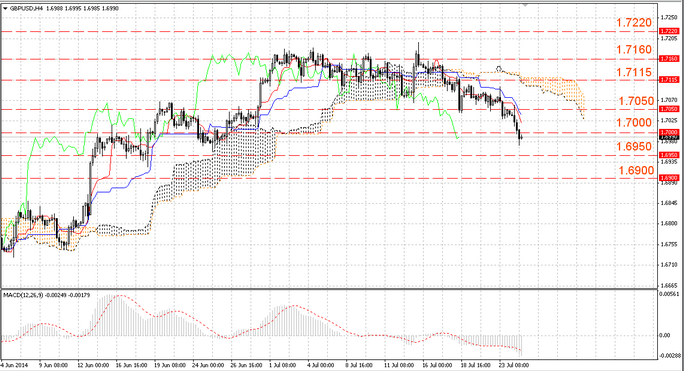The image size is (685, 371).
Task: Click the 9 Jun 00:00 time label
Action: coord(53,365)
